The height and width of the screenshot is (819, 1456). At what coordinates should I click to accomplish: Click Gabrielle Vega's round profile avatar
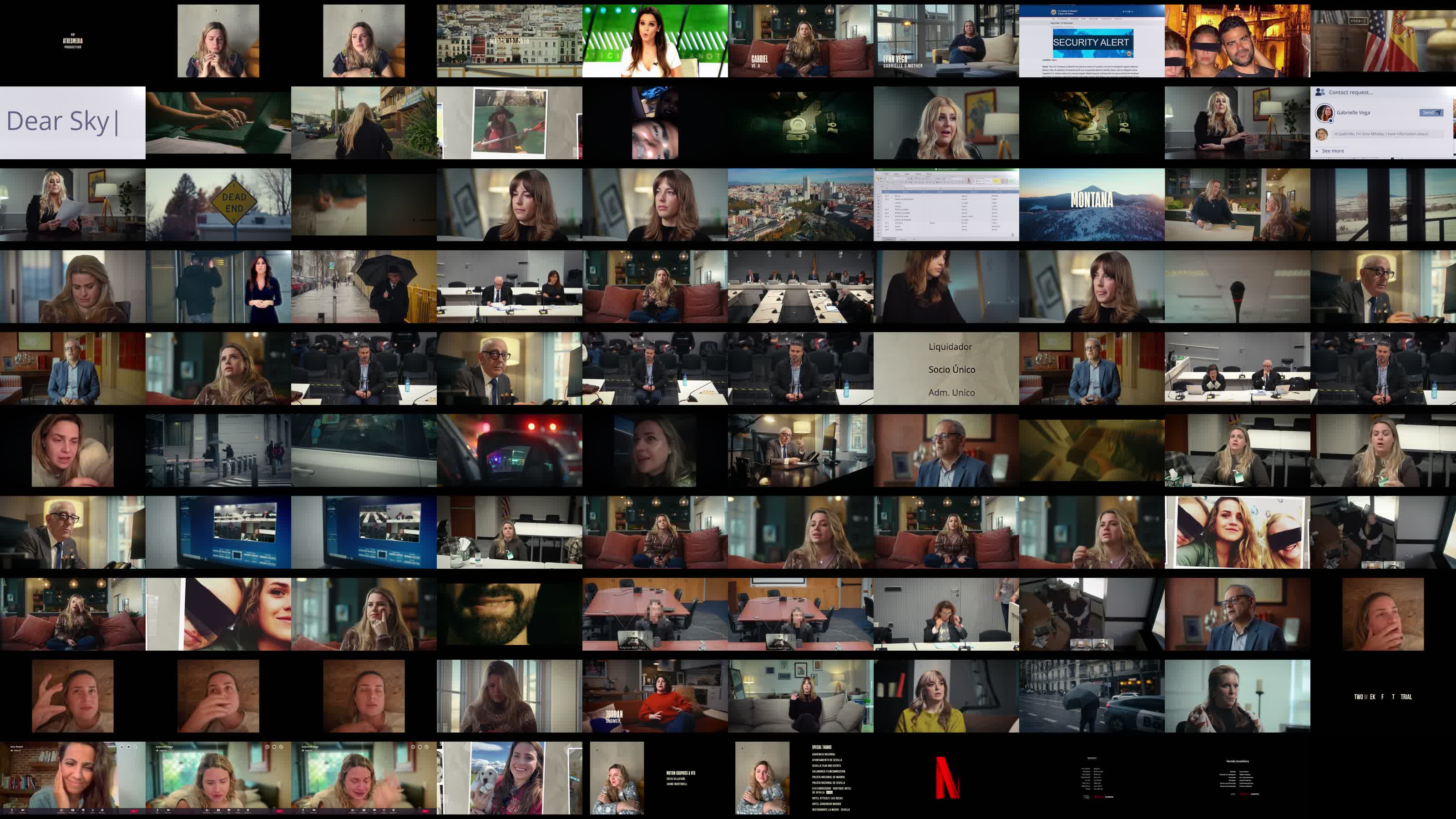(1325, 112)
